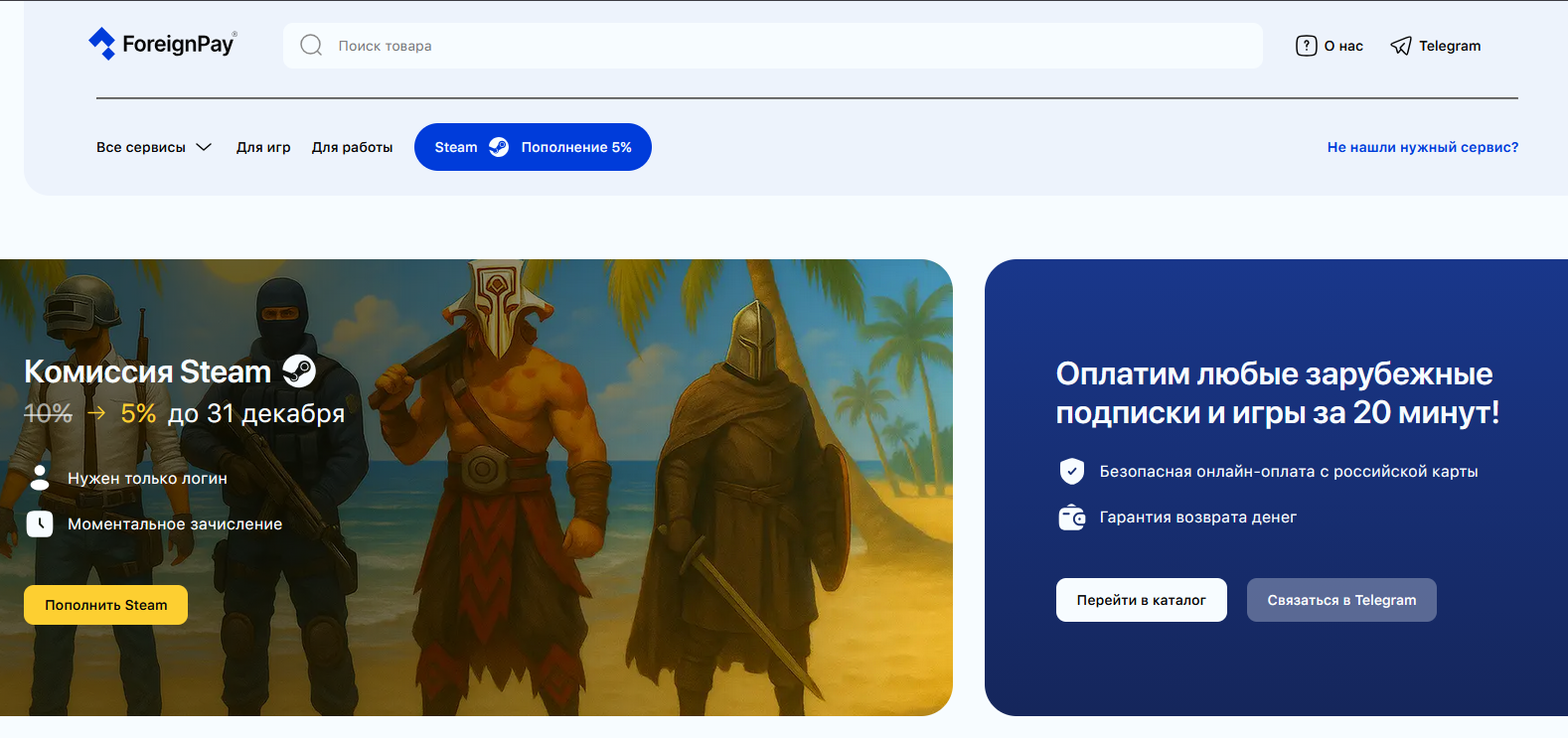Click the chevron next to Все сервисы
The image size is (1568, 738).
204,147
